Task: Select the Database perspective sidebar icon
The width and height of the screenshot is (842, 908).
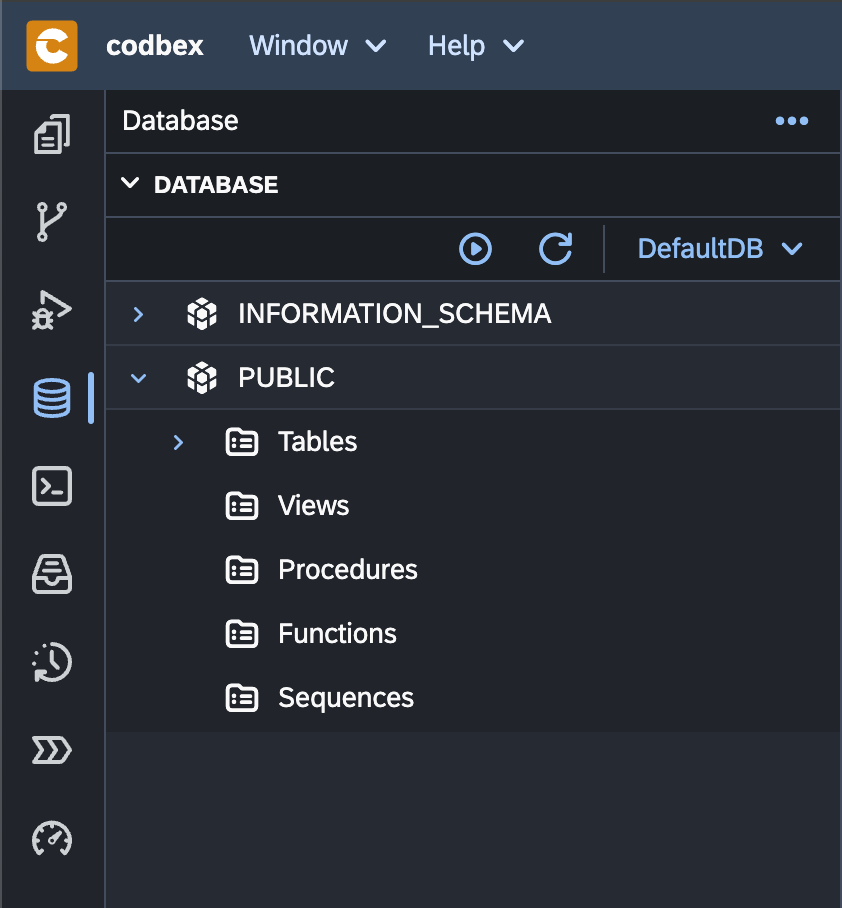Action: [52, 398]
